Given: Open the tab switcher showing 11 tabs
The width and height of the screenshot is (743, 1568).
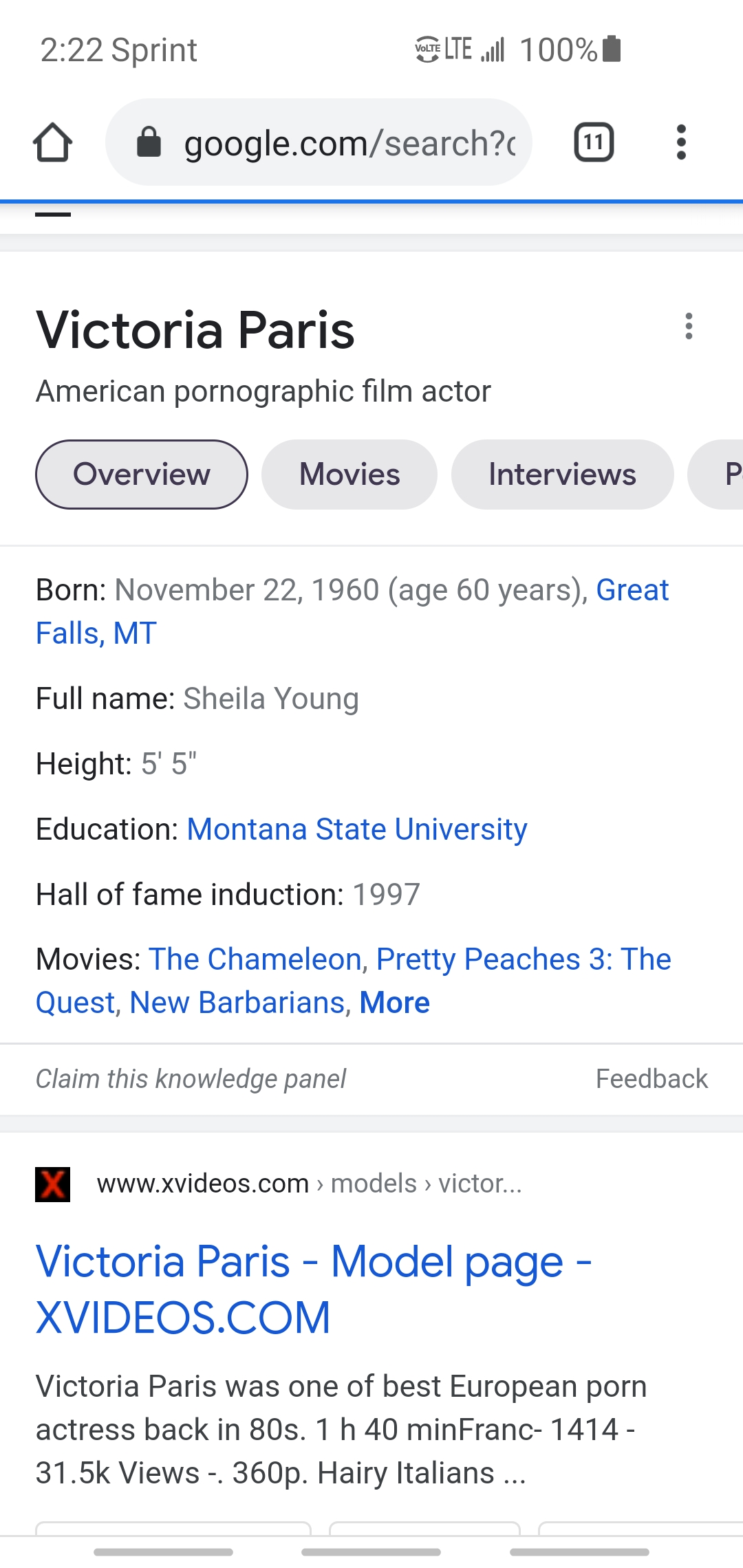Looking at the screenshot, I should pyautogui.click(x=594, y=142).
